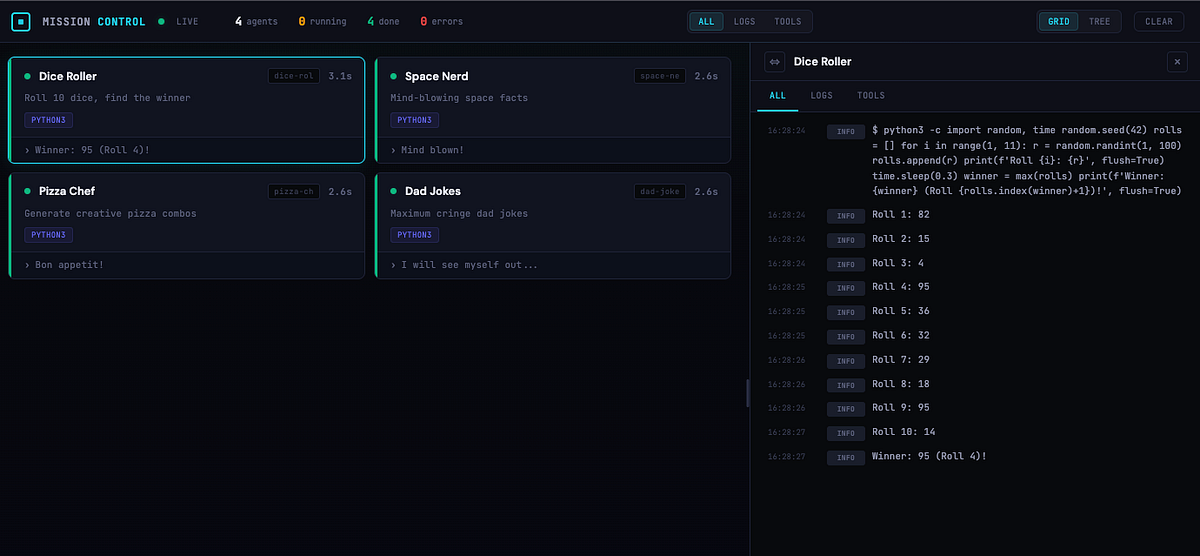
Task: Click the green status dot on Pizza Chef
Action: [x=28, y=191]
